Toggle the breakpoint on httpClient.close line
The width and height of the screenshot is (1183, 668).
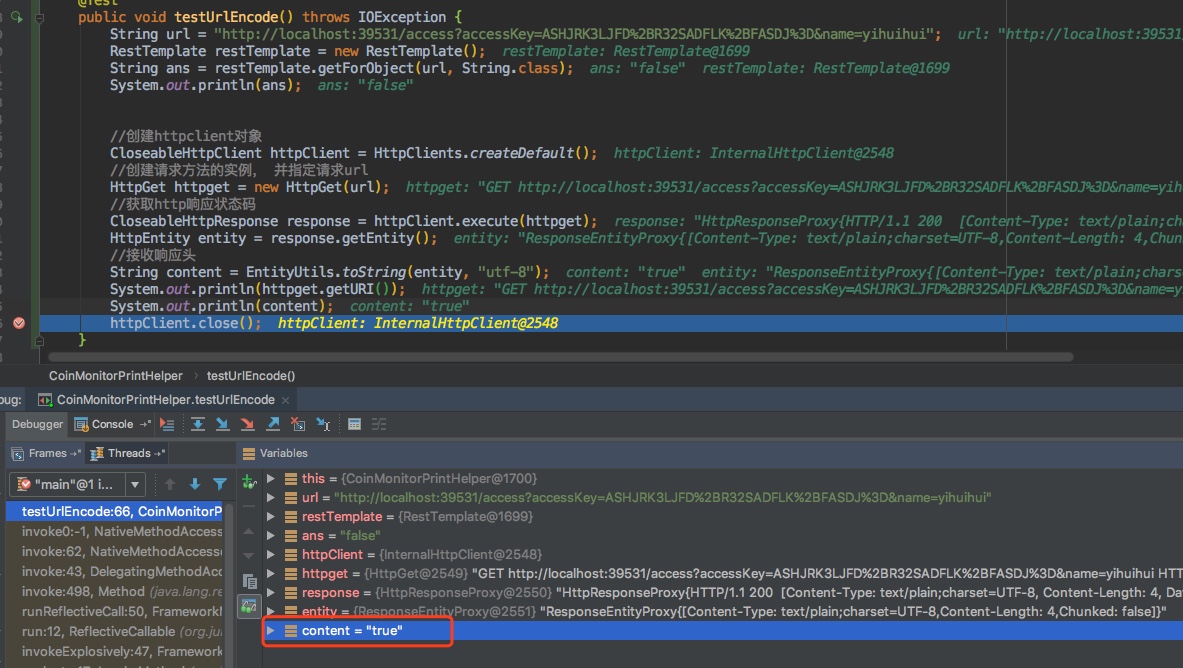pos(18,322)
